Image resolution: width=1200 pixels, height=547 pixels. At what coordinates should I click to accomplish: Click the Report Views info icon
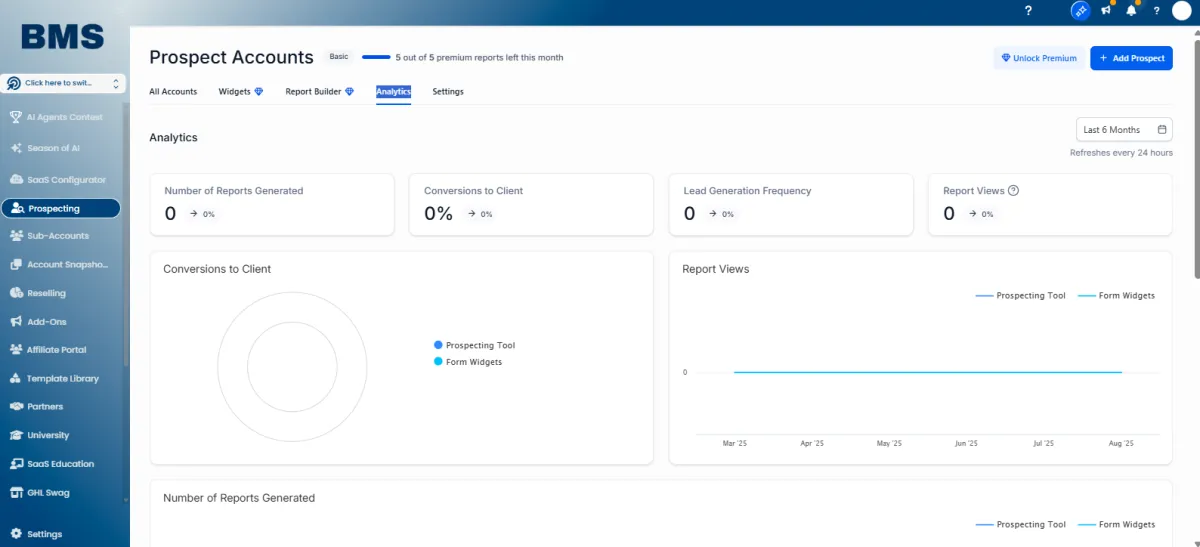[x=1013, y=191]
